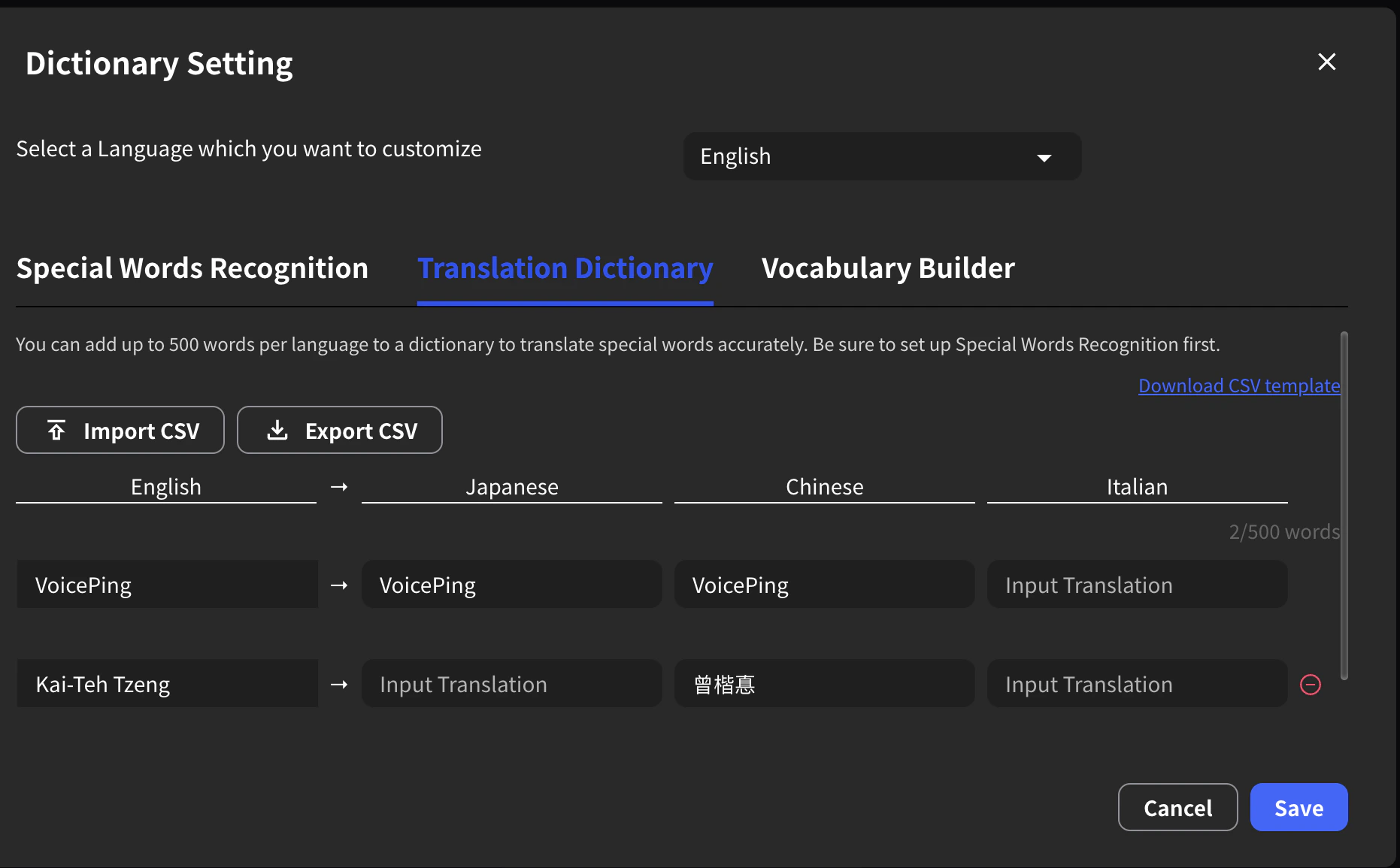Switch to Special Words Recognition tab
This screenshot has width=1400, height=868.
192,269
